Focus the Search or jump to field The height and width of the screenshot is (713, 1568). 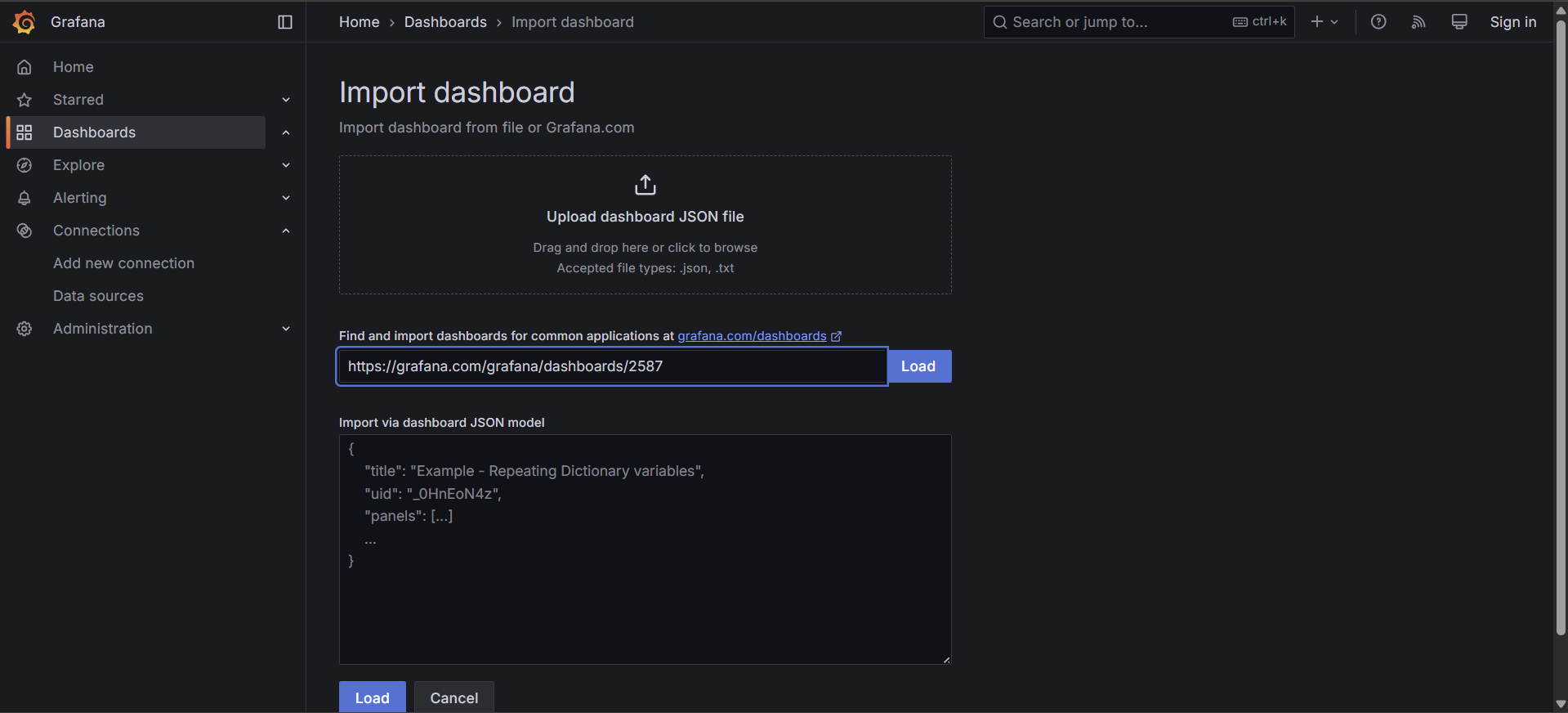[x=1139, y=22]
